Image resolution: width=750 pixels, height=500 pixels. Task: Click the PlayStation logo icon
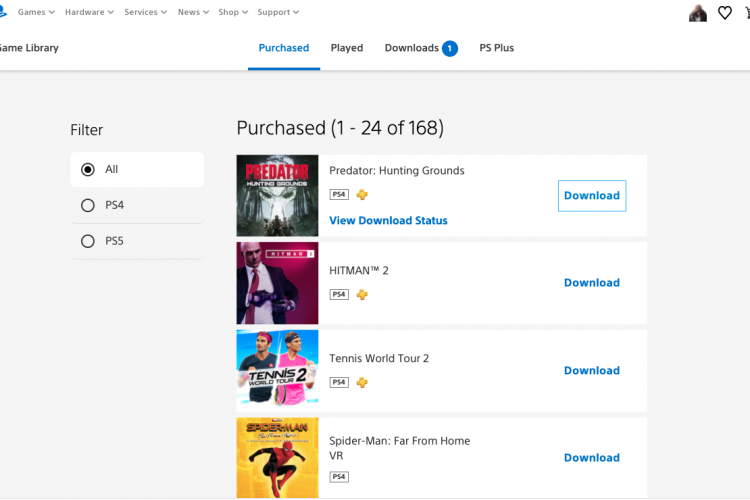pos(2,11)
